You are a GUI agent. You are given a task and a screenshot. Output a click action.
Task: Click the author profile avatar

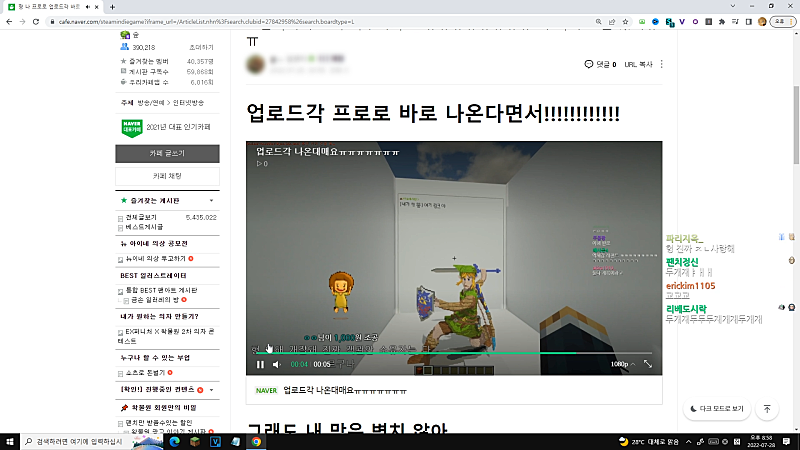click(256, 64)
